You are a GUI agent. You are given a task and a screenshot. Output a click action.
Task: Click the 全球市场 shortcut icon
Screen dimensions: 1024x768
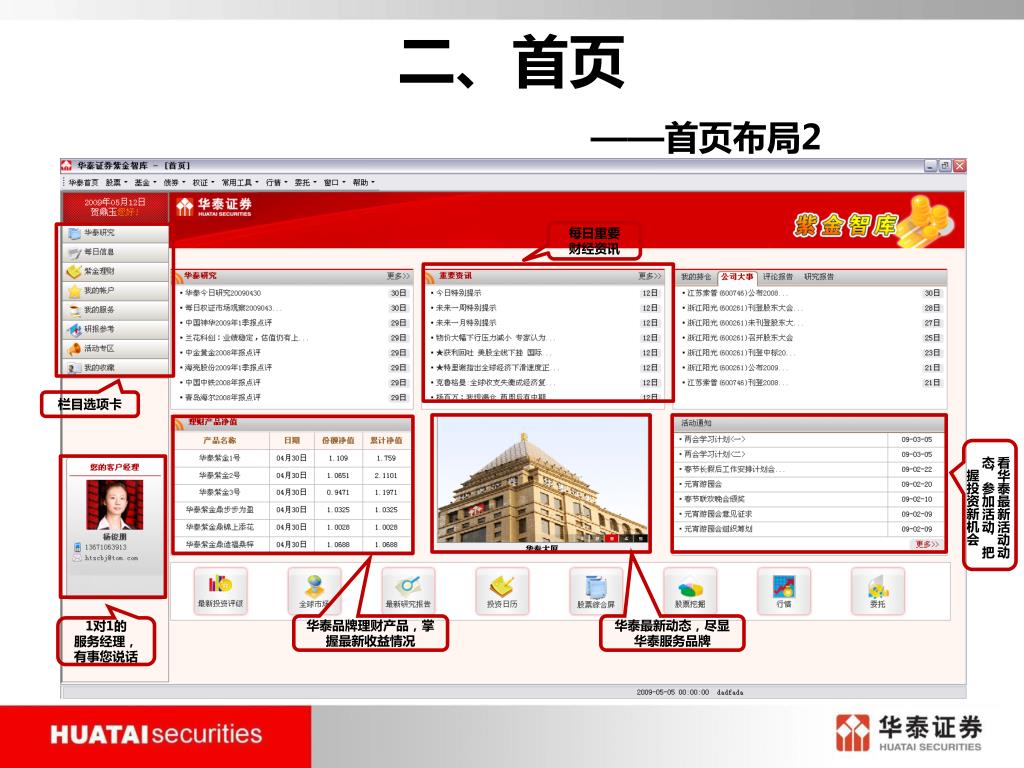click(314, 590)
